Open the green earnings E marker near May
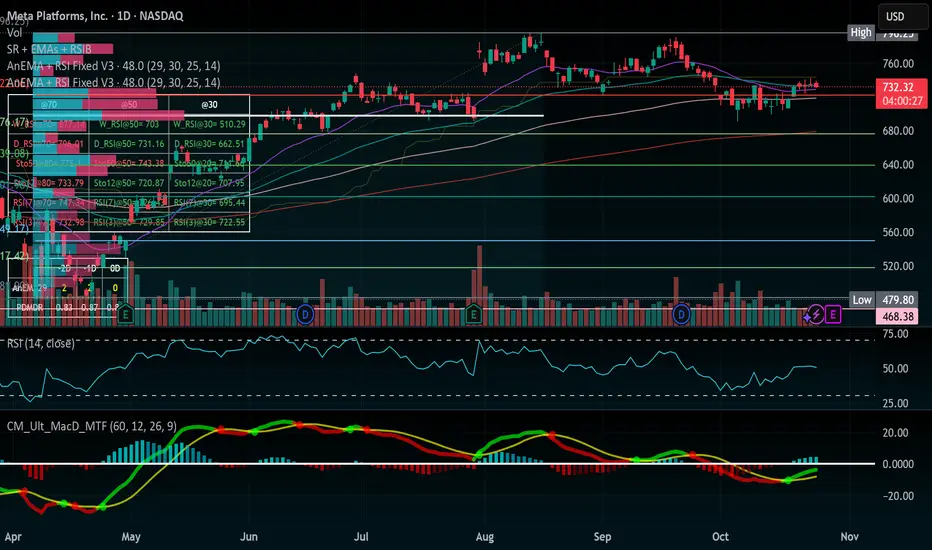This screenshot has height=550, width=932. pos(125,314)
